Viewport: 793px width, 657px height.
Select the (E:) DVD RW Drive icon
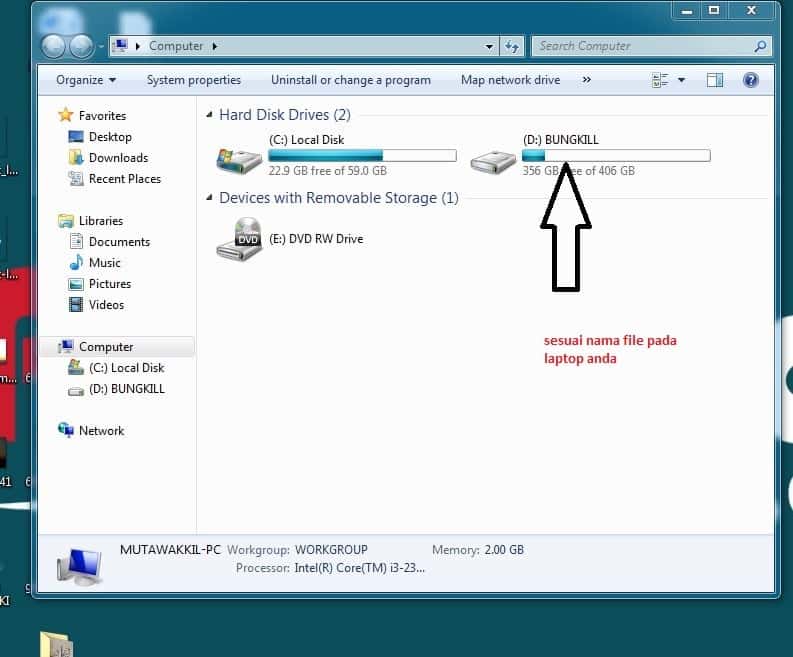(239, 239)
